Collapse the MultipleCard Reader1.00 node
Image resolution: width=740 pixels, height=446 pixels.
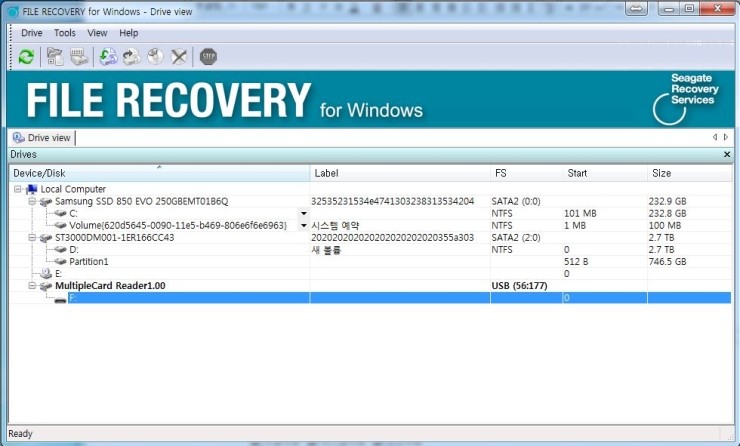(x=32, y=286)
